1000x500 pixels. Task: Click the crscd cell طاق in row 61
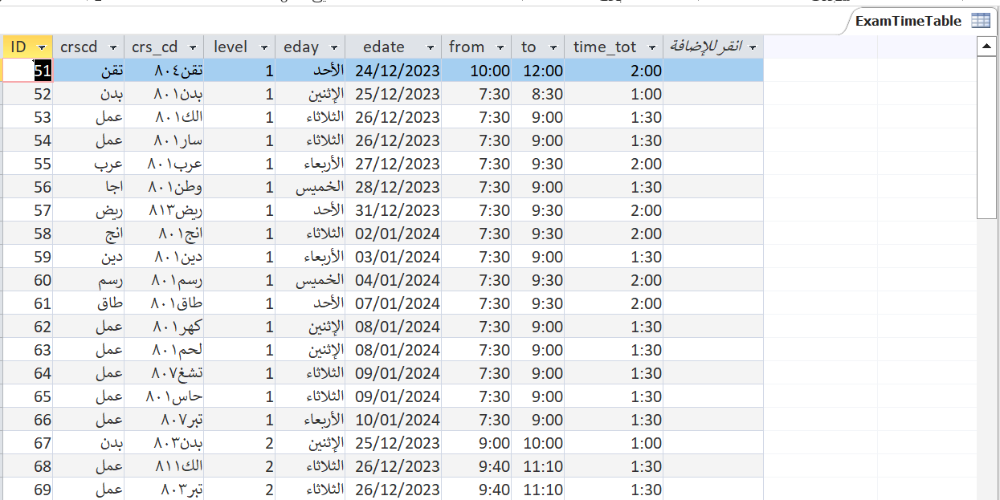[89, 303]
